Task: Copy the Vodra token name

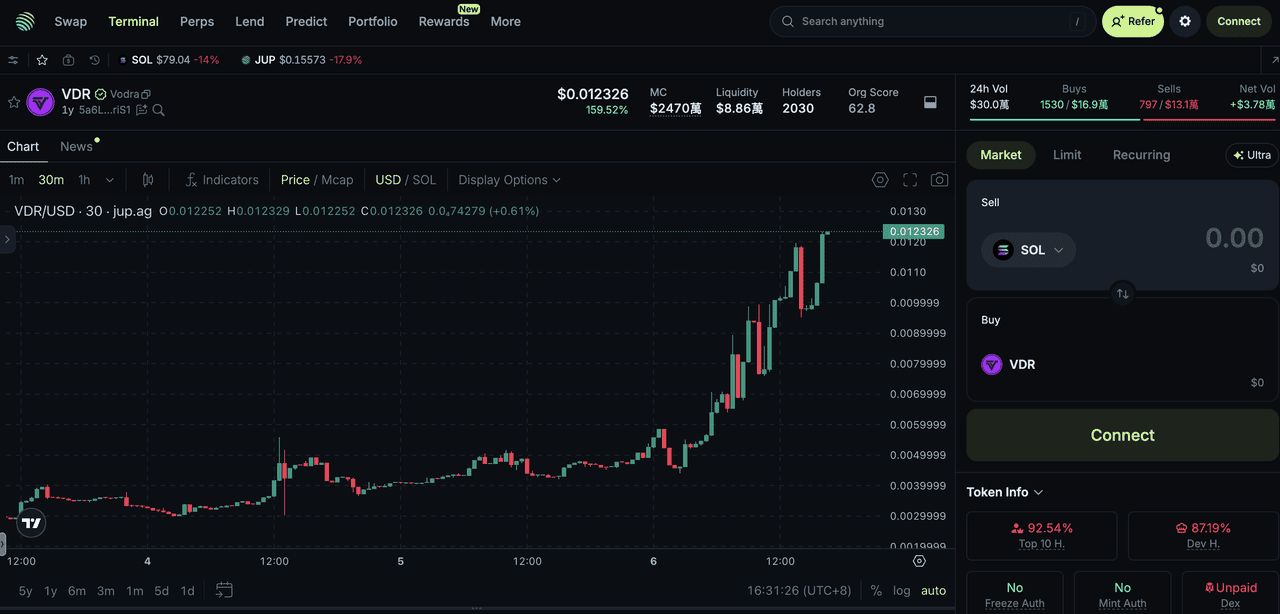Action: point(146,94)
